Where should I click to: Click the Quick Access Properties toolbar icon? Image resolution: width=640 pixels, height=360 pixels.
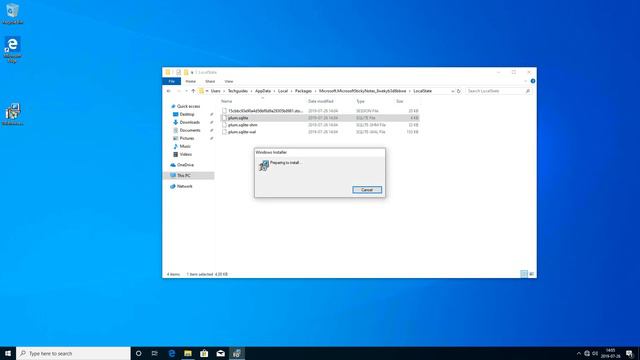(x=178, y=72)
